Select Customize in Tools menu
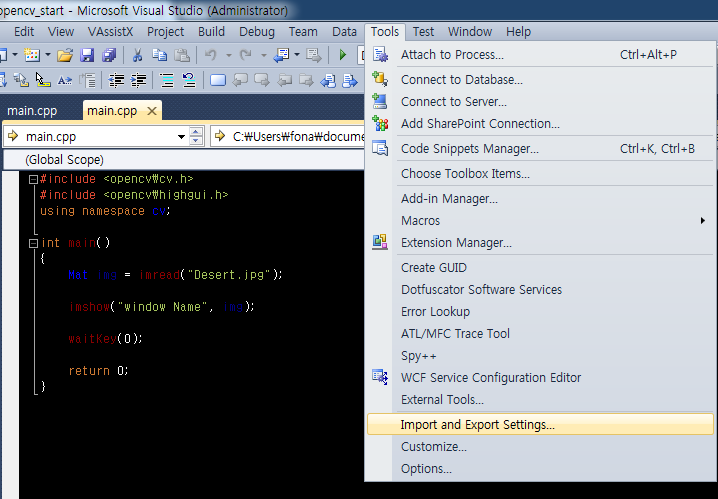718x499 pixels. coord(540,446)
